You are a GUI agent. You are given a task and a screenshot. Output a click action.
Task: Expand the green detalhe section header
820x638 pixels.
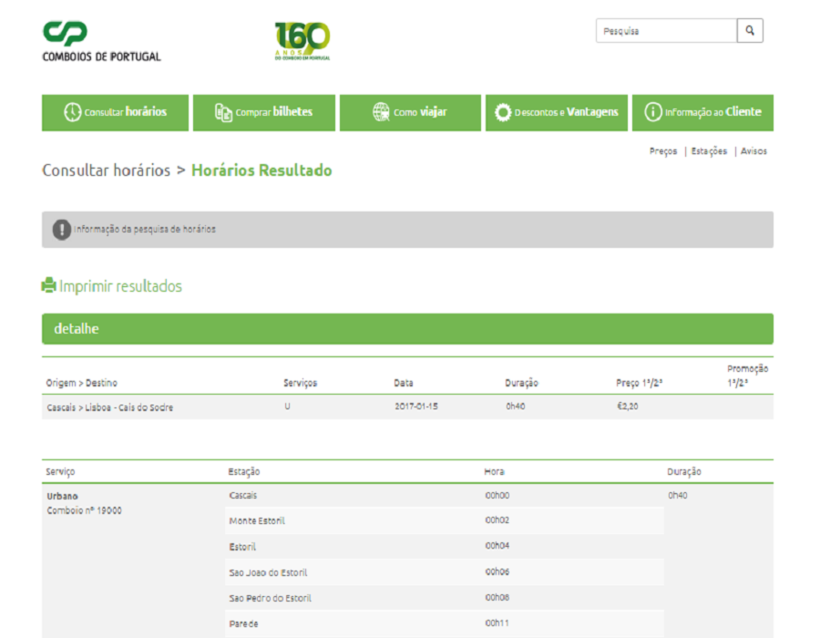point(407,329)
